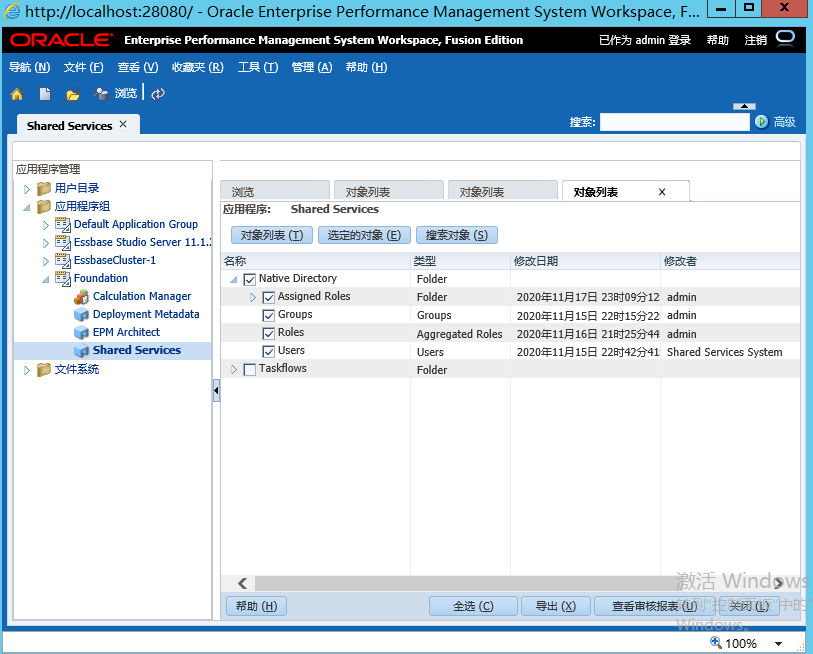Click the horizontal scrollbar left arrow
Image resolution: width=813 pixels, height=654 pixels.
242,583
